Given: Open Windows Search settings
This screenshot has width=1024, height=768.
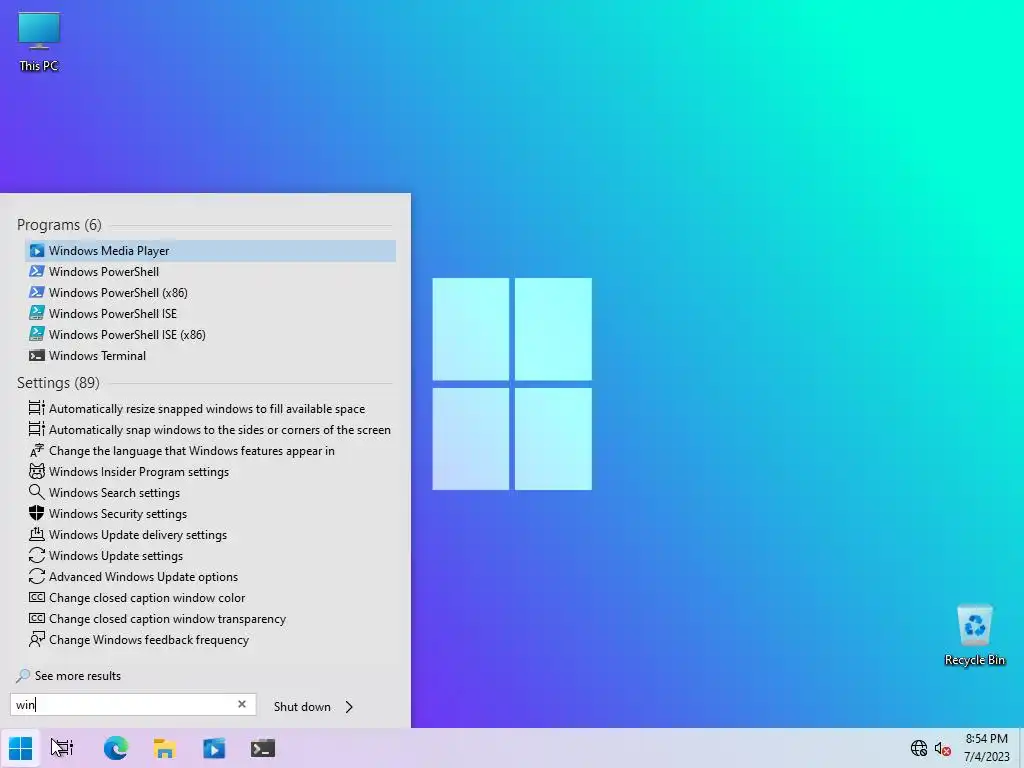Looking at the screenshot, I should click(210, 492).
